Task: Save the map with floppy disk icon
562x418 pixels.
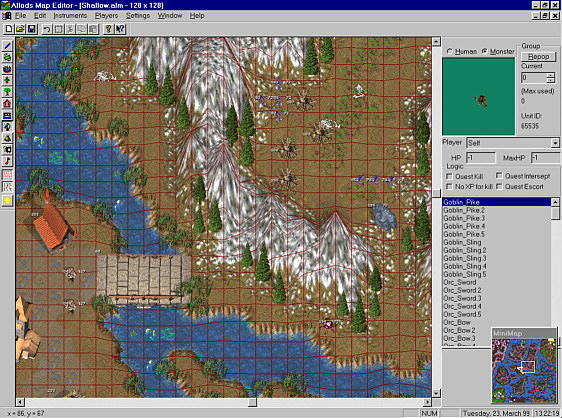Action: [32, 29]
